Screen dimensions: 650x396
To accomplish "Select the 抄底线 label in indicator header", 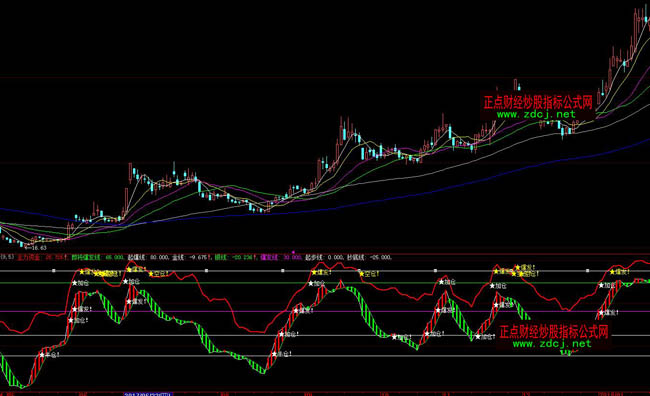I will tap(355, 258).
